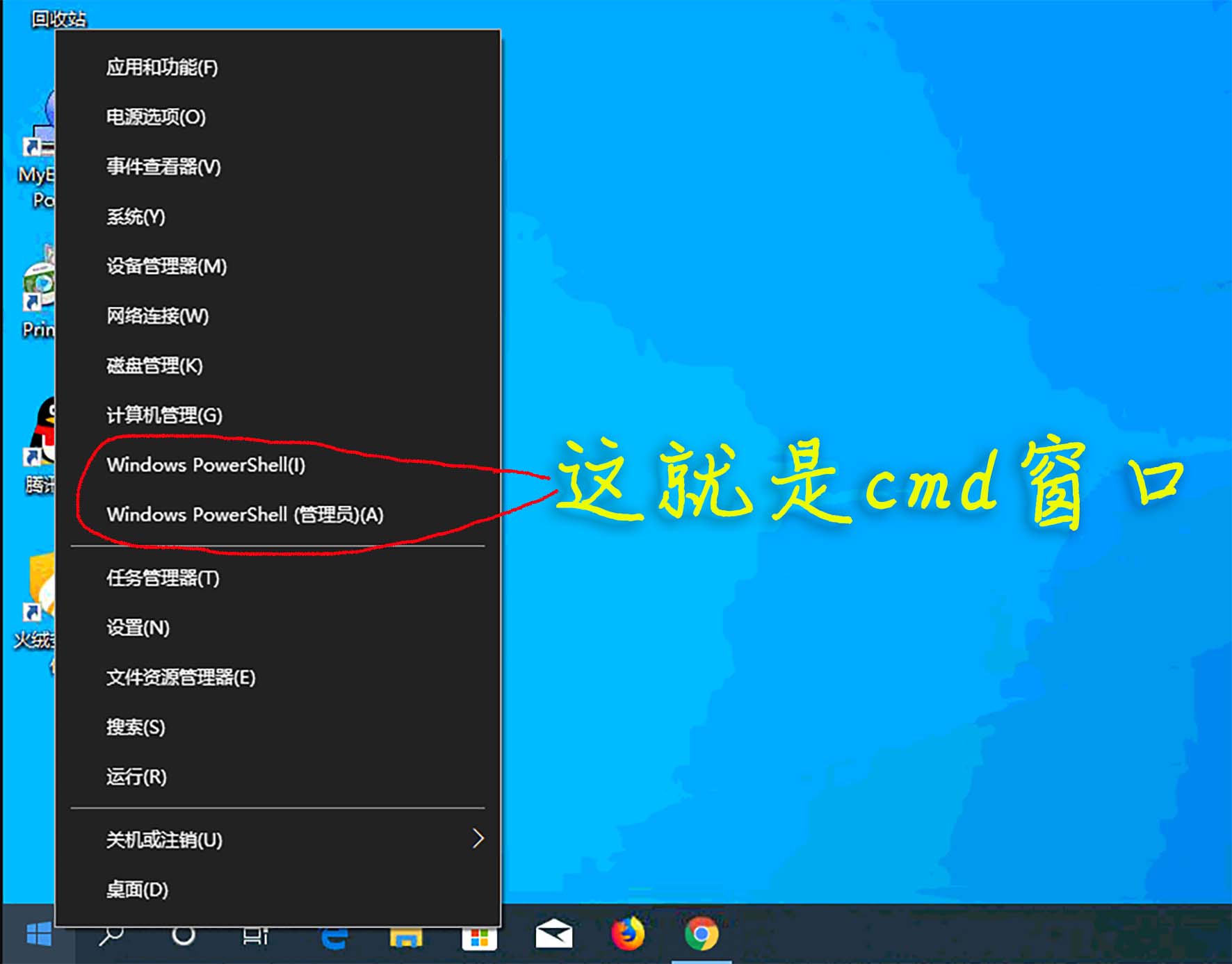Open the Mail app from the taskbar
This screenshot has height=964, width=1232.
click(x=551, y=936)
